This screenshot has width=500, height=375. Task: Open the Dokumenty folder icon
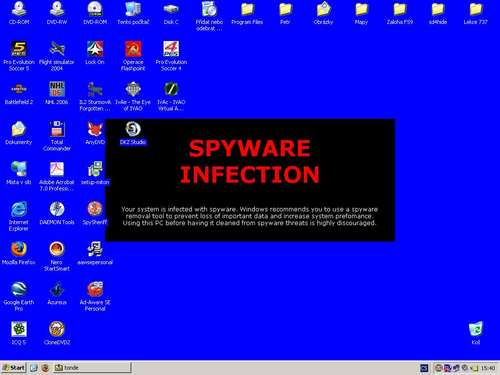click(x=19, y=129)
